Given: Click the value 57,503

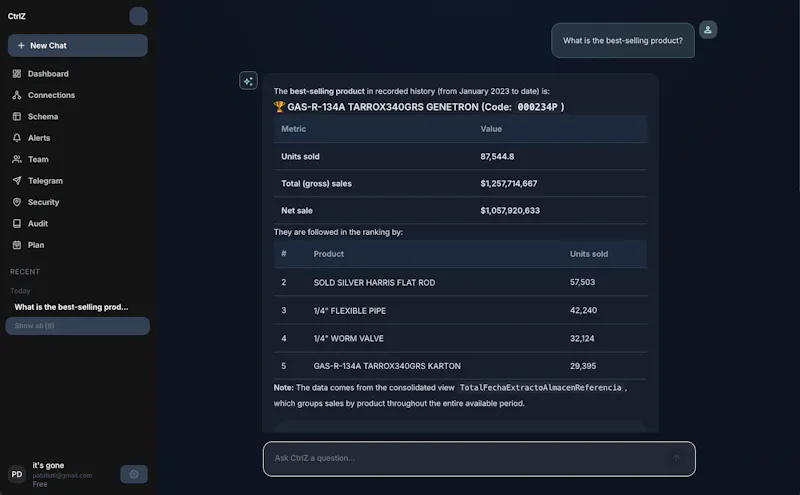Looking at the screenshot, I should (x=582, y=282).
